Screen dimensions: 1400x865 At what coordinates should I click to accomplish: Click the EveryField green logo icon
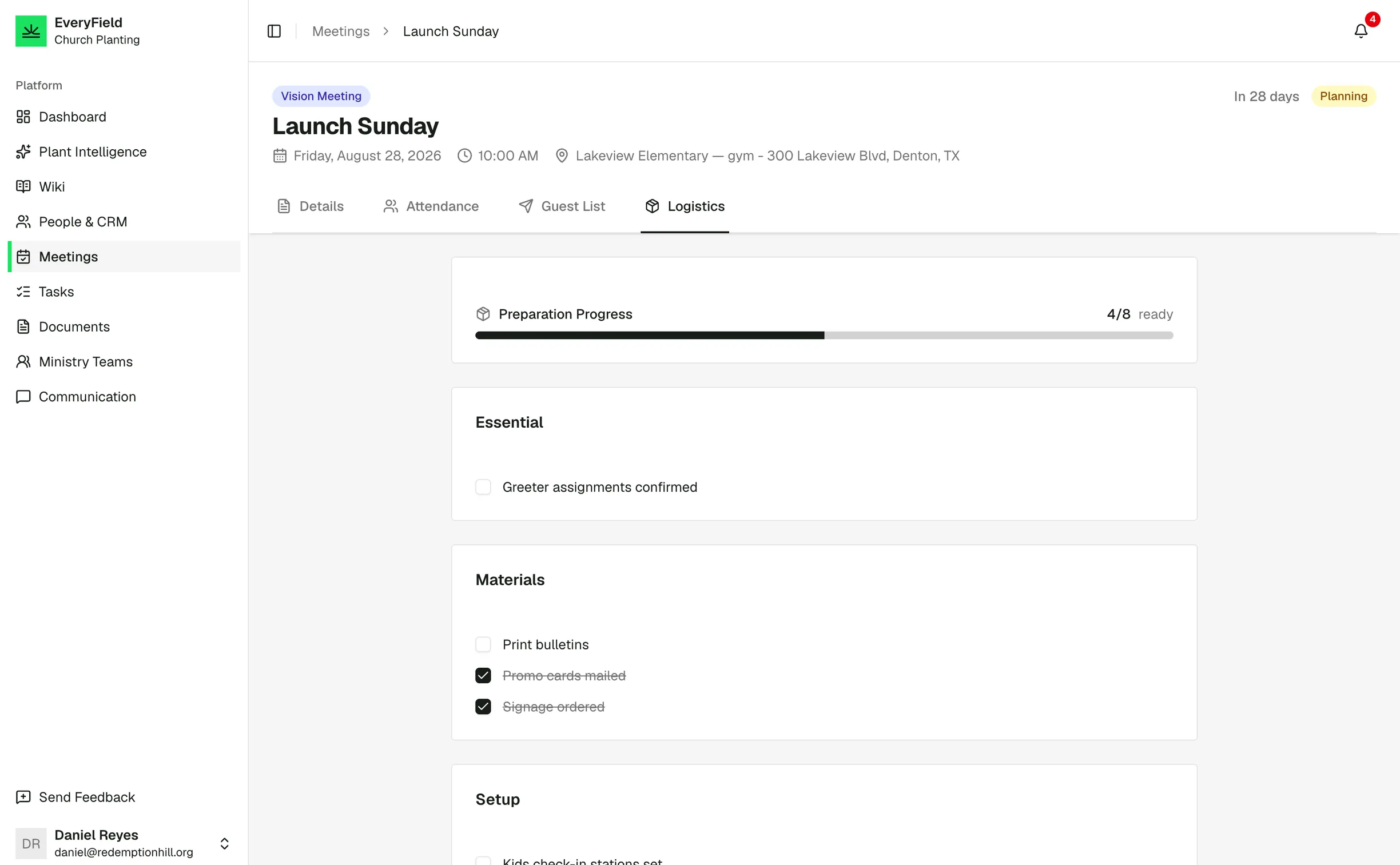[31, 31]
